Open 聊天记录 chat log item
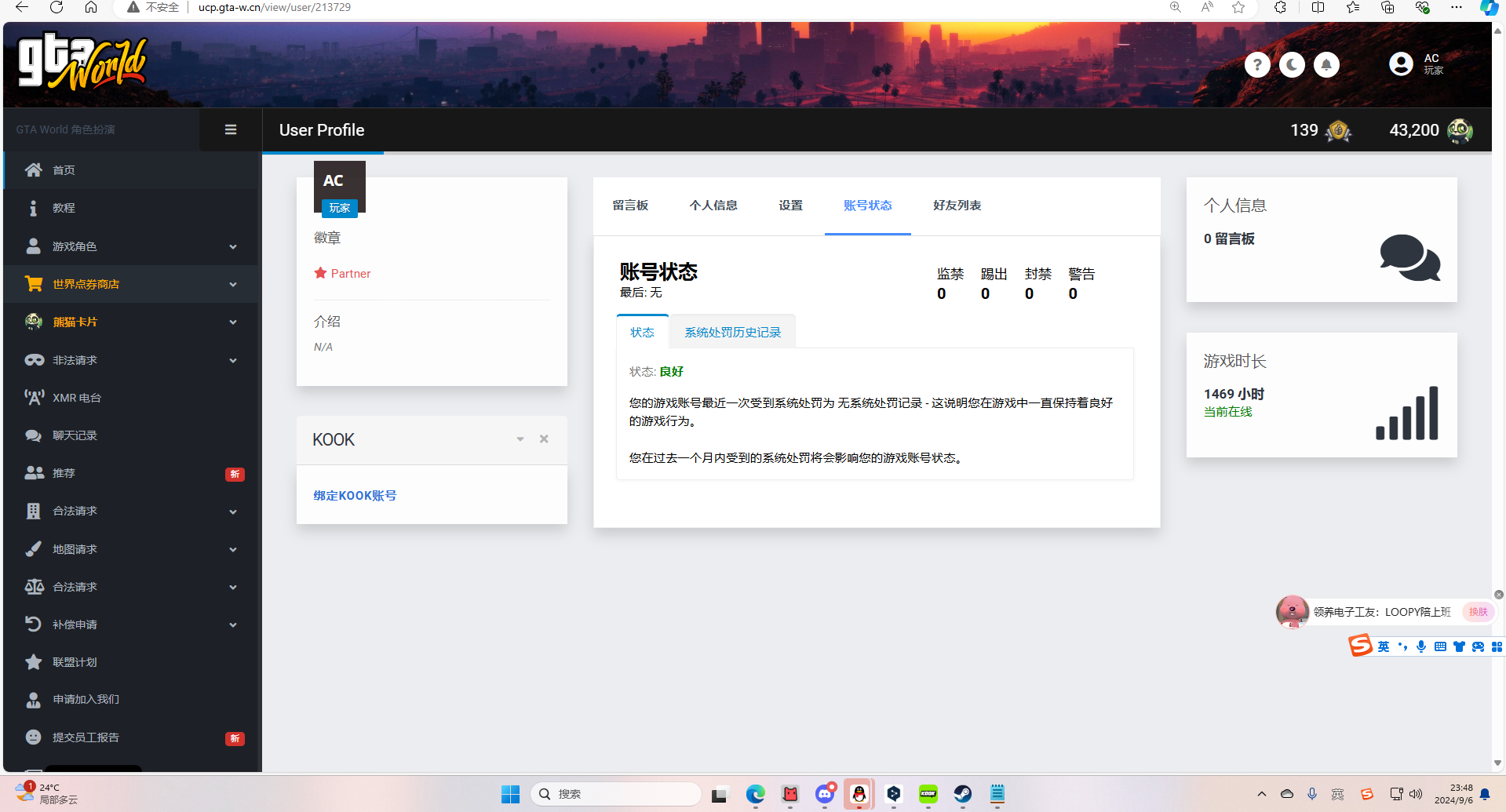 pyautogui.click(x=131, y=435)
